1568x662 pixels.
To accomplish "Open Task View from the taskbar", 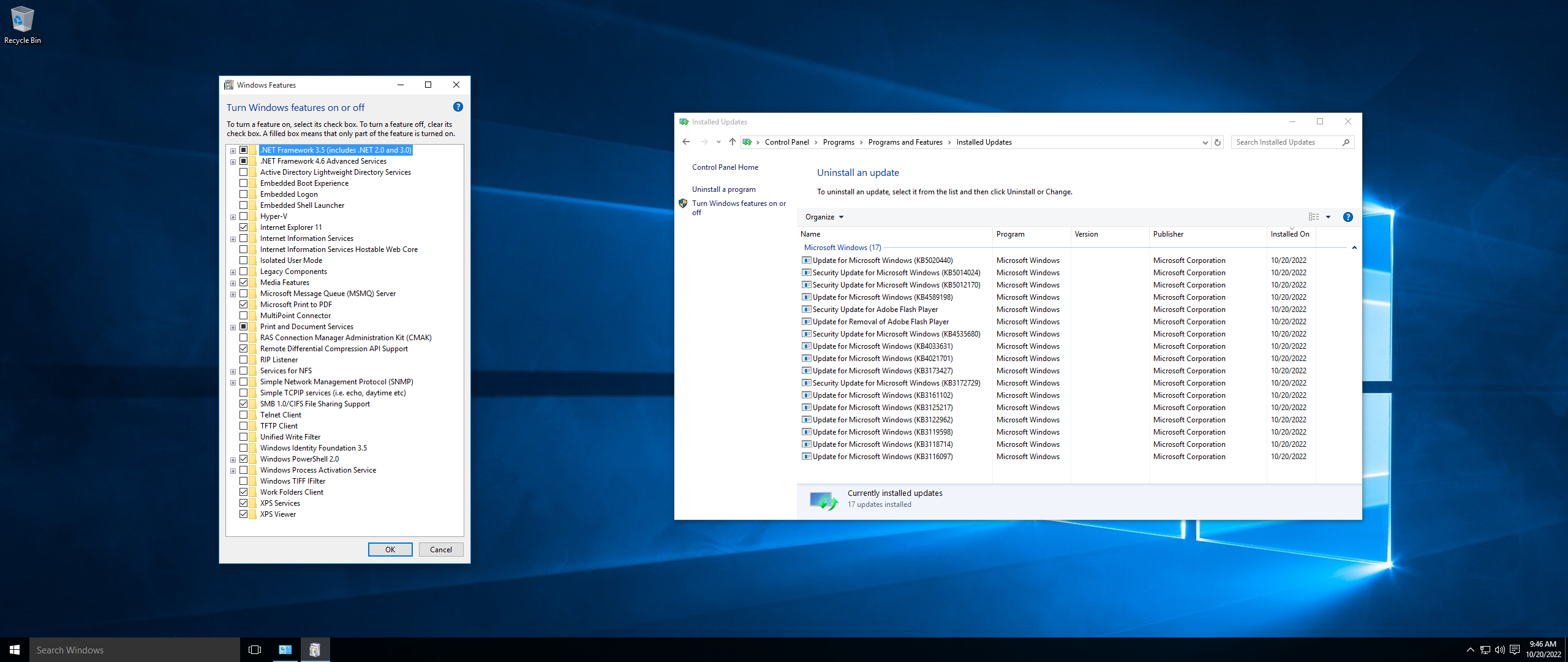I will coord(255,650).
